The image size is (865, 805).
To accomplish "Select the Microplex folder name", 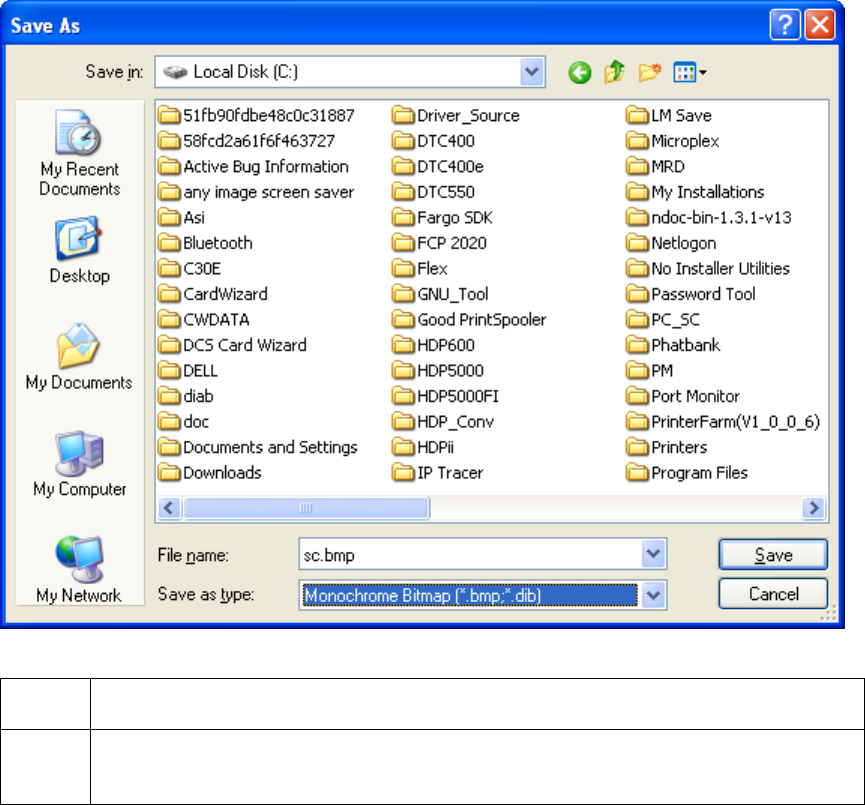I will [x=685, y=141].
